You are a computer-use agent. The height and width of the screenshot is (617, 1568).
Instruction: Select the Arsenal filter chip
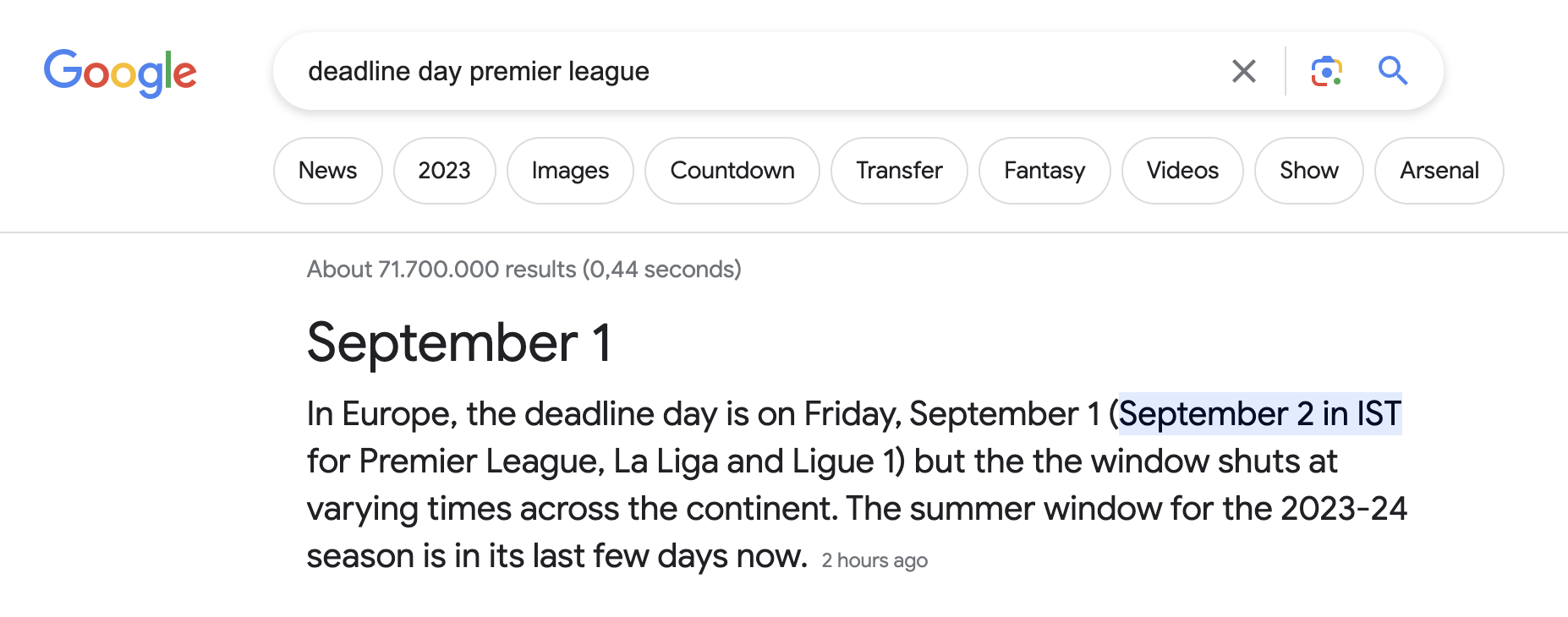click(1439, 171)
